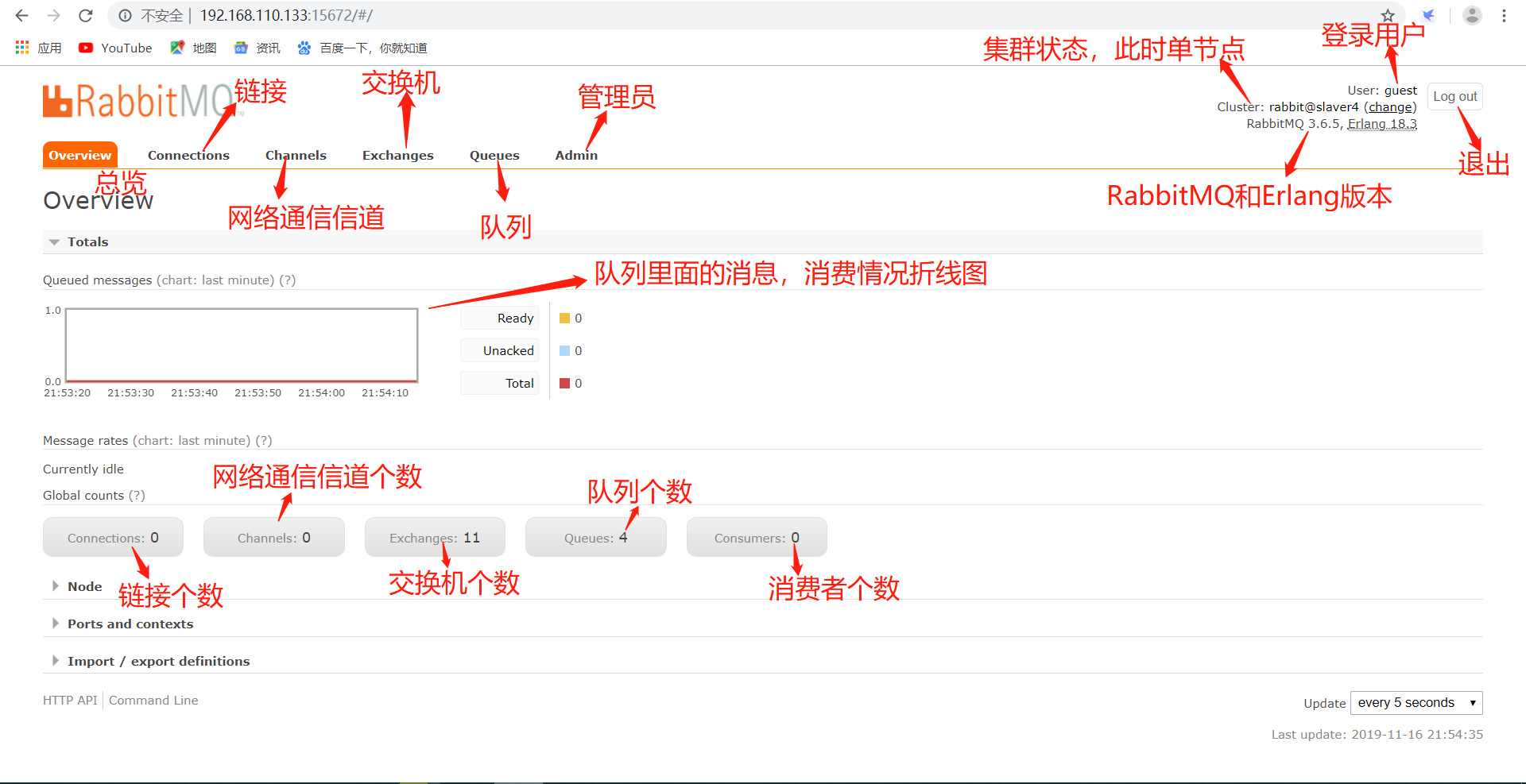Image resolution: width=1526 pixels, height=784 pixels.
Task: Click the Message rates chart range link
Action: click(192, 440)
